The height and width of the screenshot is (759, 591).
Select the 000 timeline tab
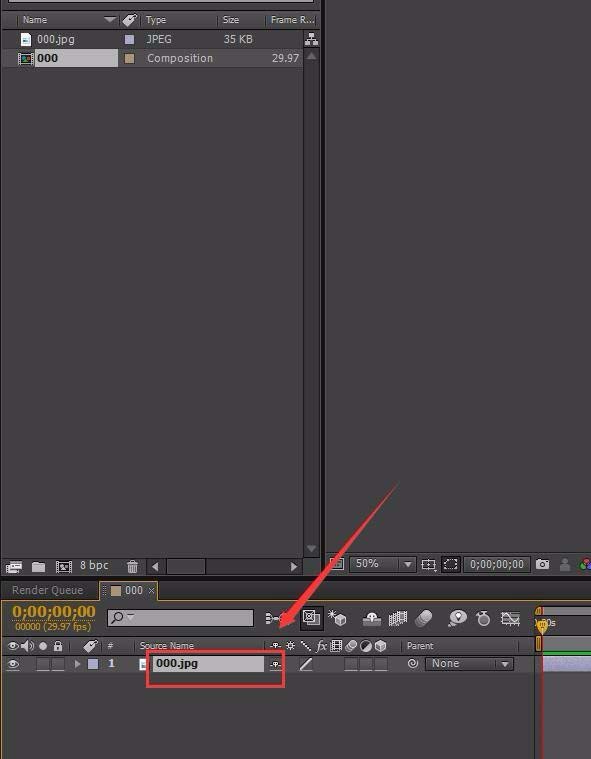click(128, 591)
